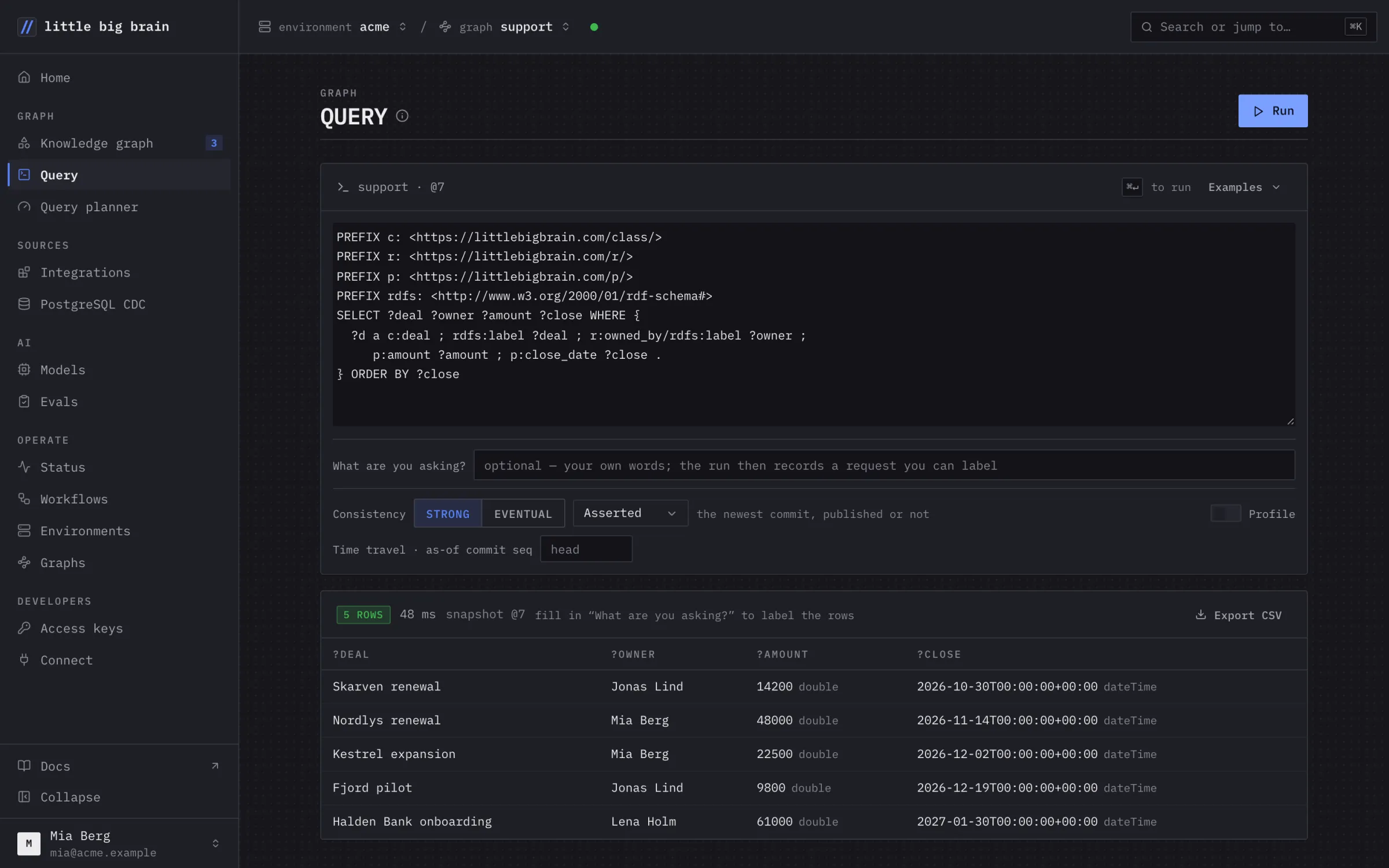The width and height of the screenshot is (1389, 868).
Task: Click the Knowledge graph icon
Action: click(x=24, y=143)
